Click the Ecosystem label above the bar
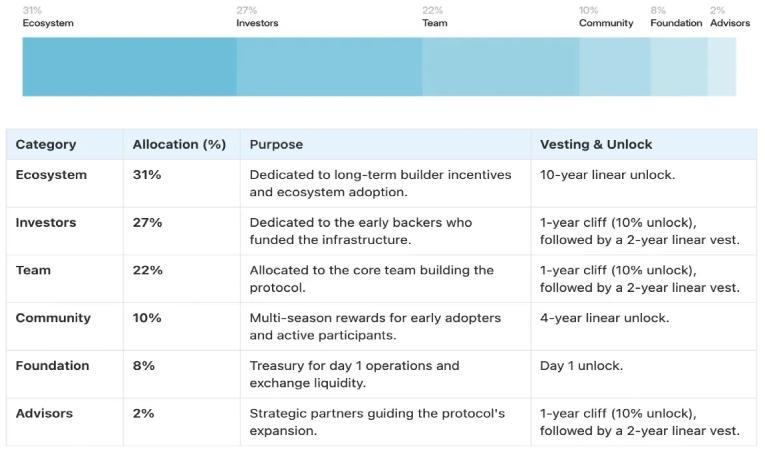This screenshot has height=452, width=765. coord(48,23)
